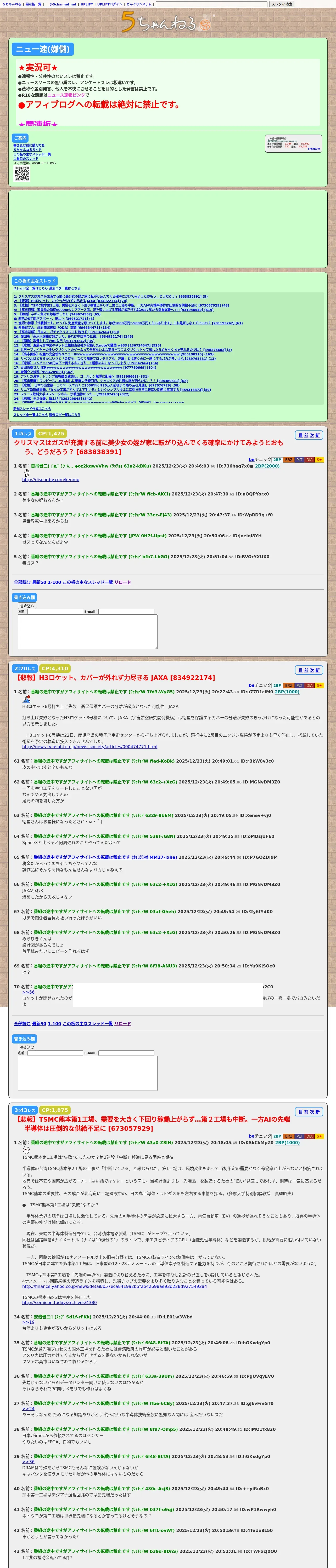Open the どんぐりシステム navigation link
This screenshot has width=336, height=1568.
pos(139,4)
